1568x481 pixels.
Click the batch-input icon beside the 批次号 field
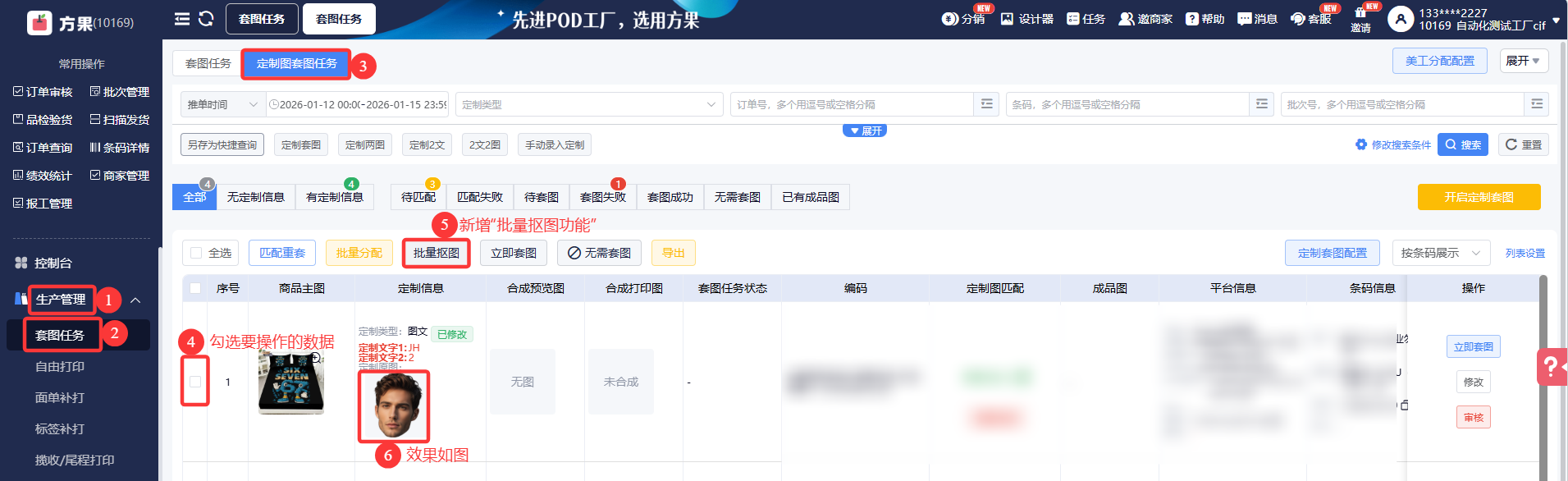pos(1537,104)
